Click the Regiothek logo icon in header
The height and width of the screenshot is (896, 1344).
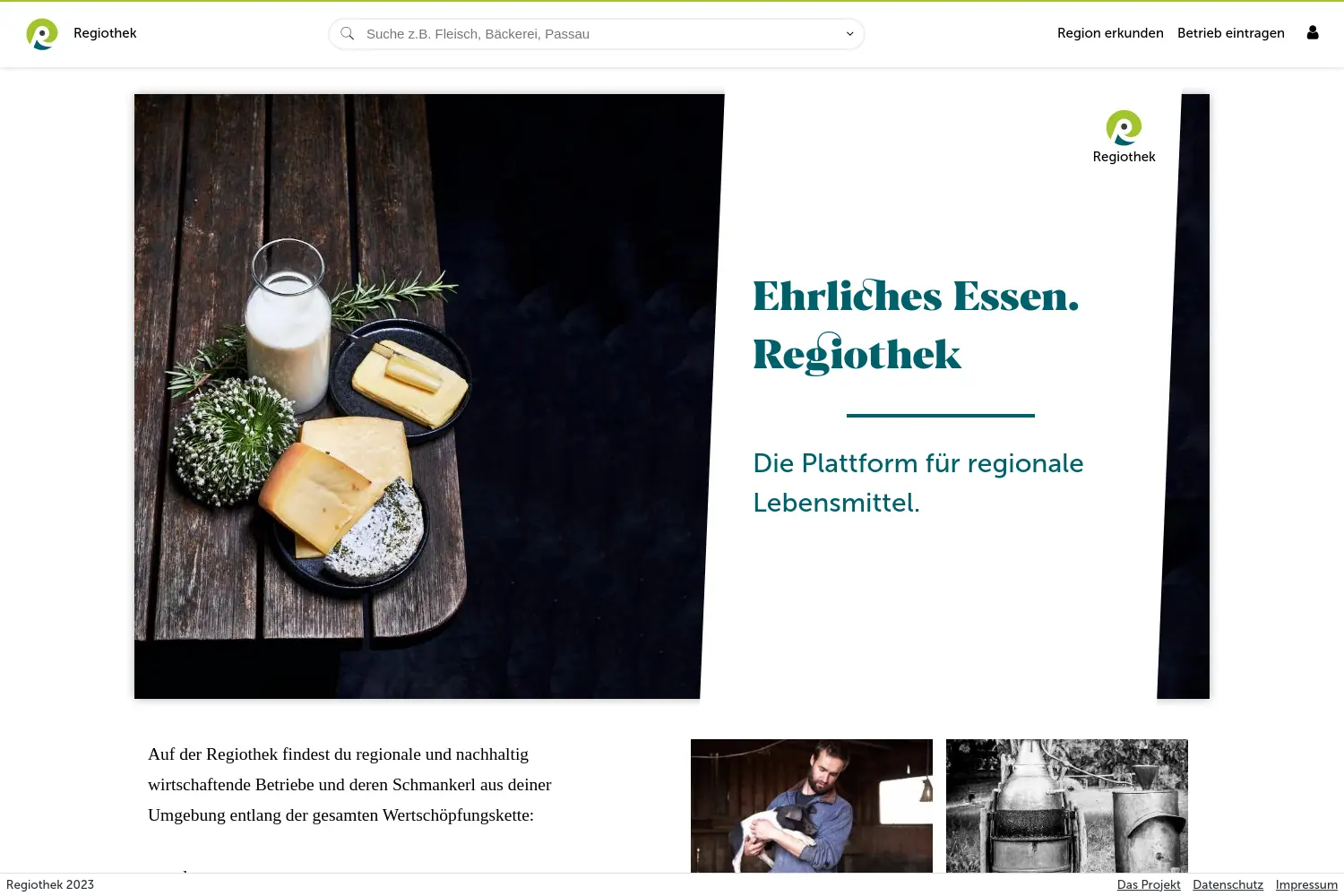pos(42,34)
